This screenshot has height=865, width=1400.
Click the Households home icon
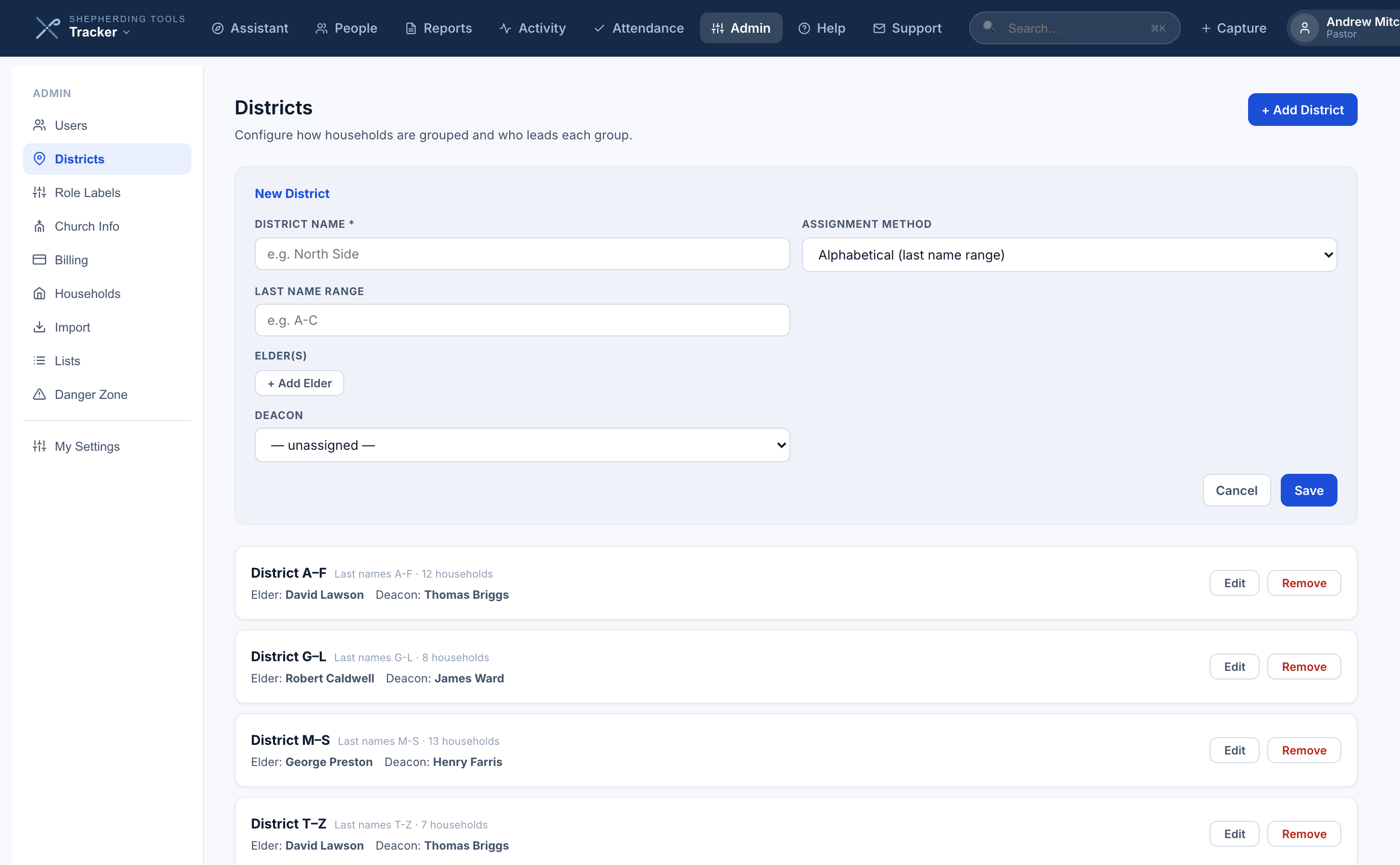(x=39, y=294)
